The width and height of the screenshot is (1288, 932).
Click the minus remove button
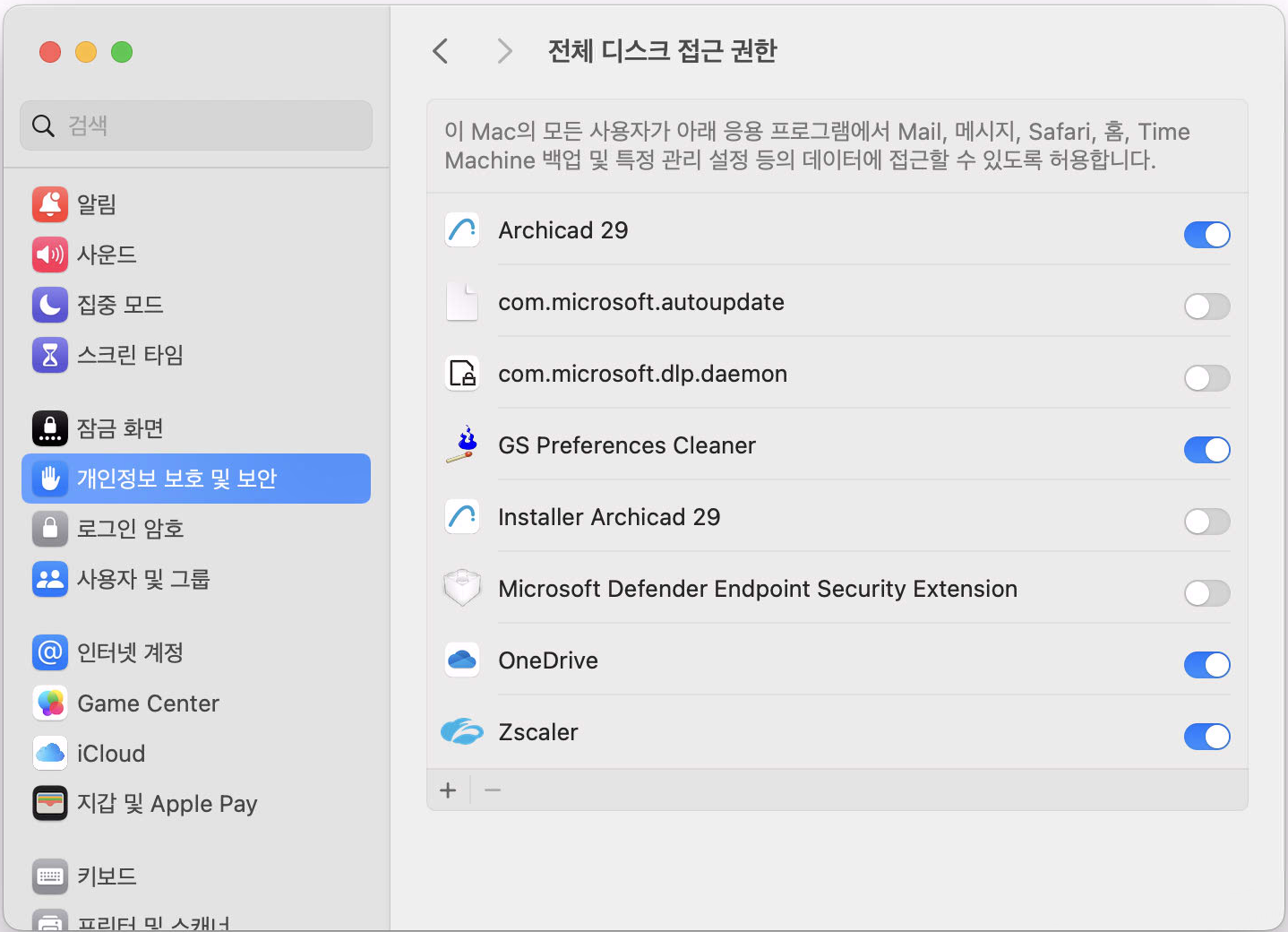(493, 790)
